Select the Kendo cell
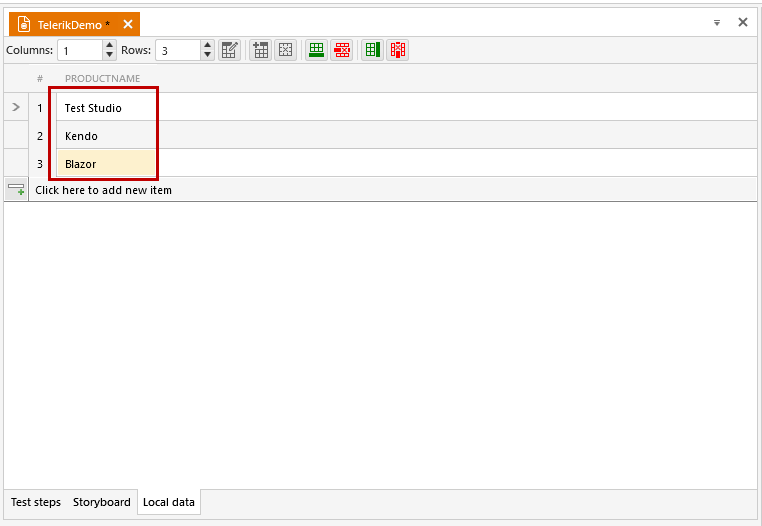The width and height of the screenshot is (762, 526). 106,136
